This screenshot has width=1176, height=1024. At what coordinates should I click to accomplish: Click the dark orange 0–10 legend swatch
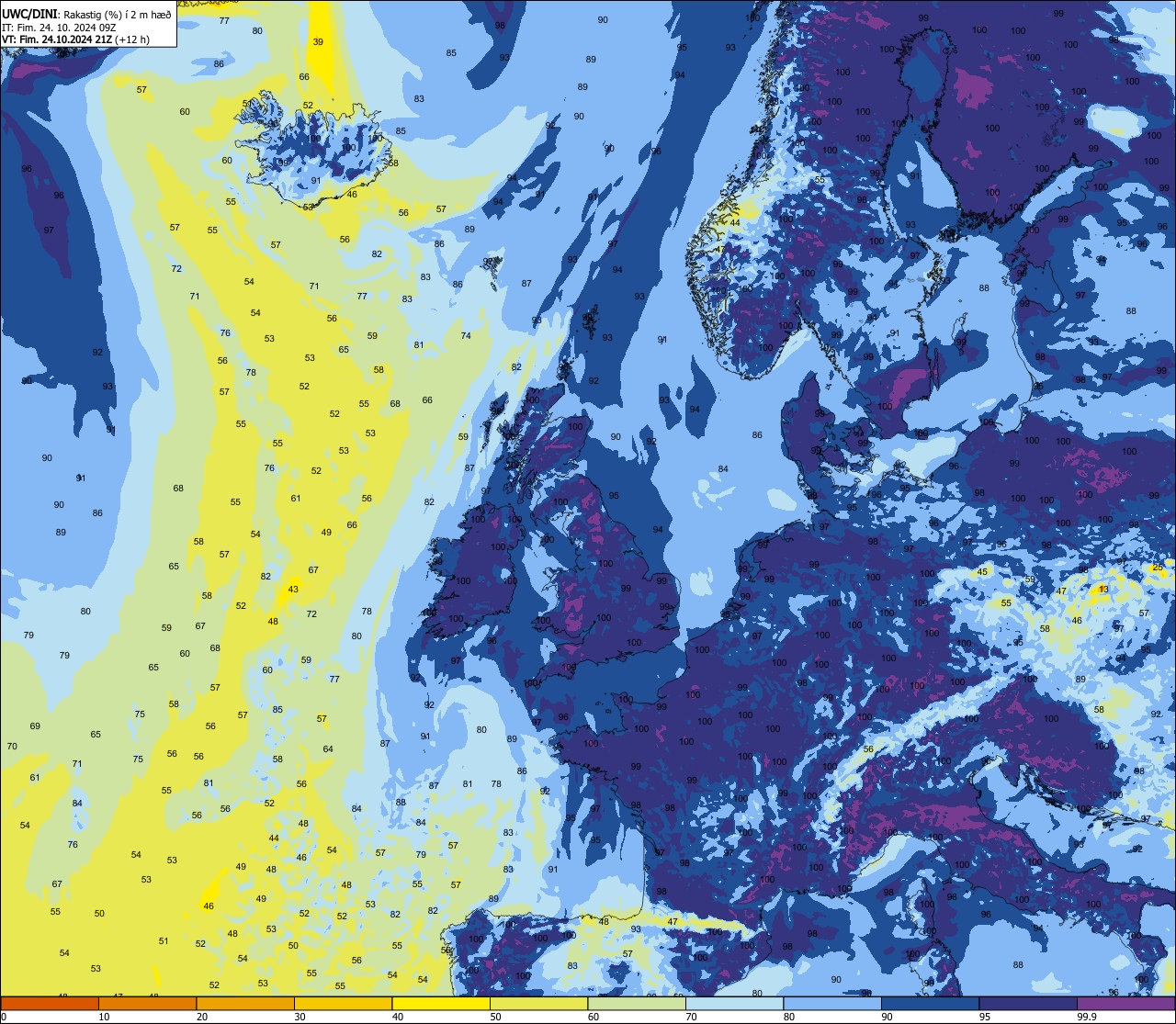pos(50,1003)
